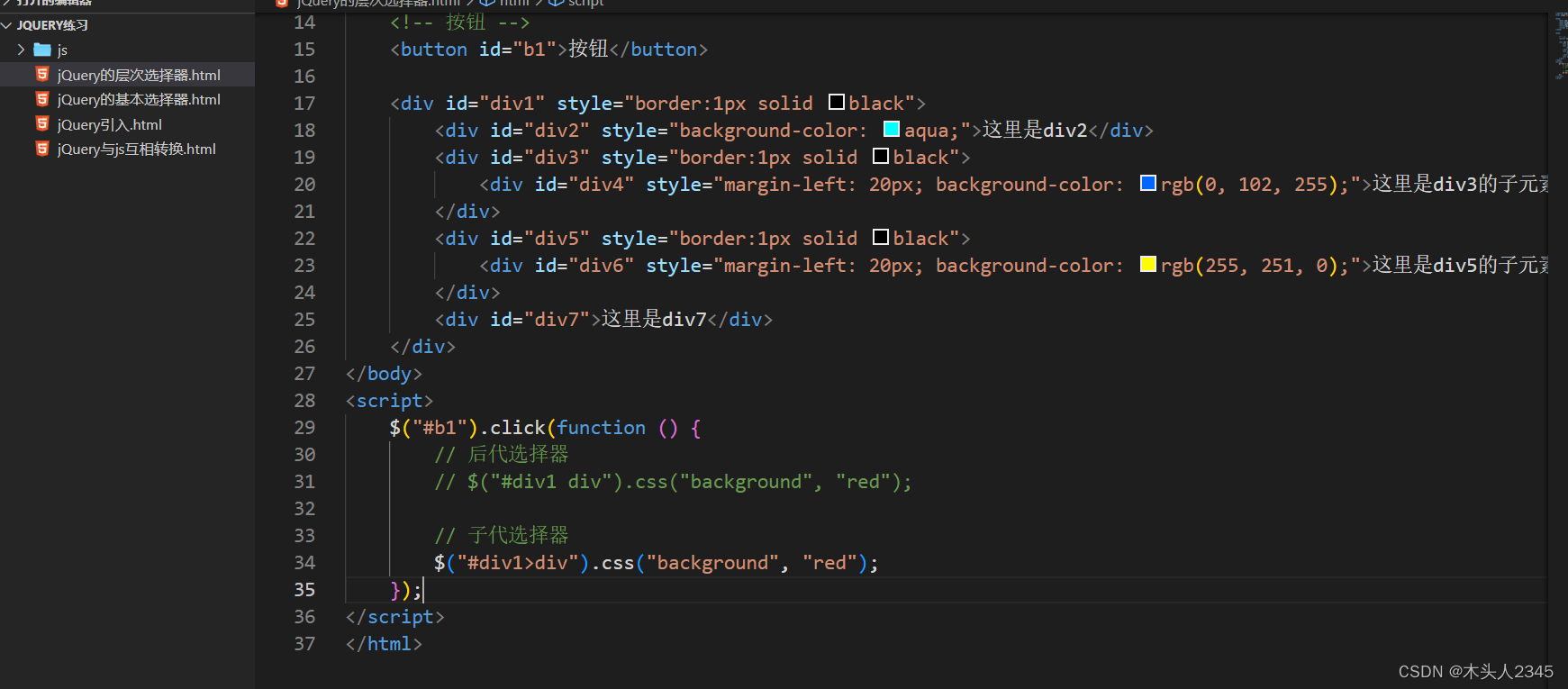Open aqua color swatch on line 18
1568x689 pixels.
point(892,129)
